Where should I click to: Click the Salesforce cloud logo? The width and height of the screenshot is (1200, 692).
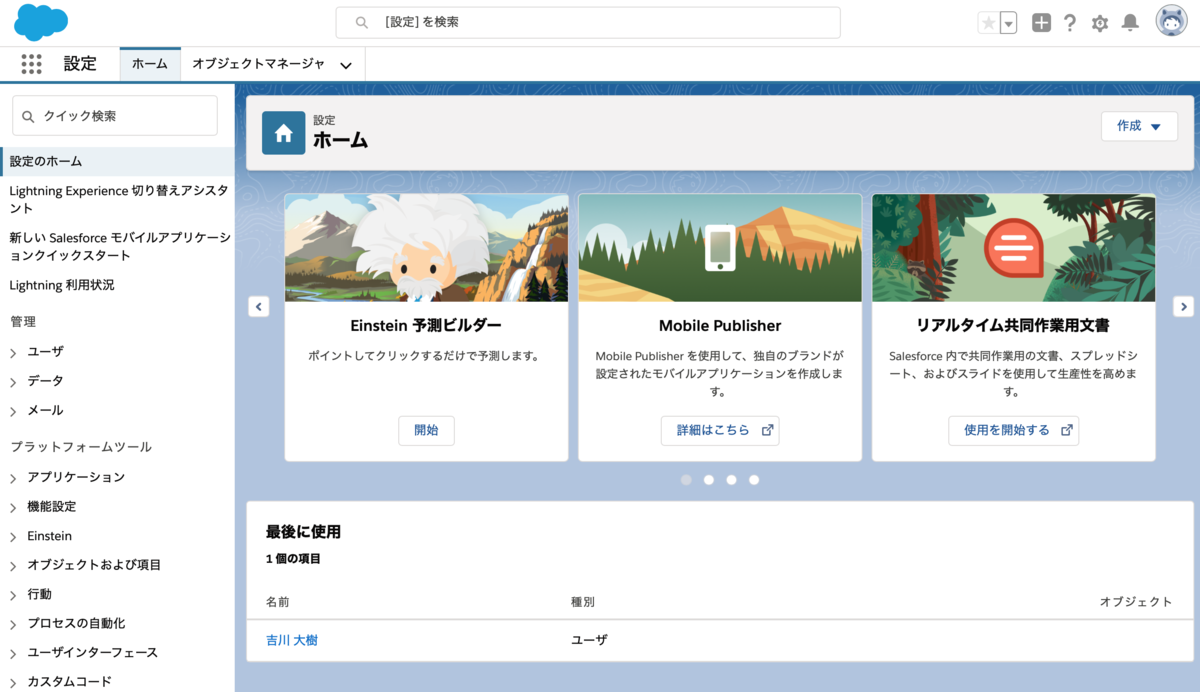(41, 21)
